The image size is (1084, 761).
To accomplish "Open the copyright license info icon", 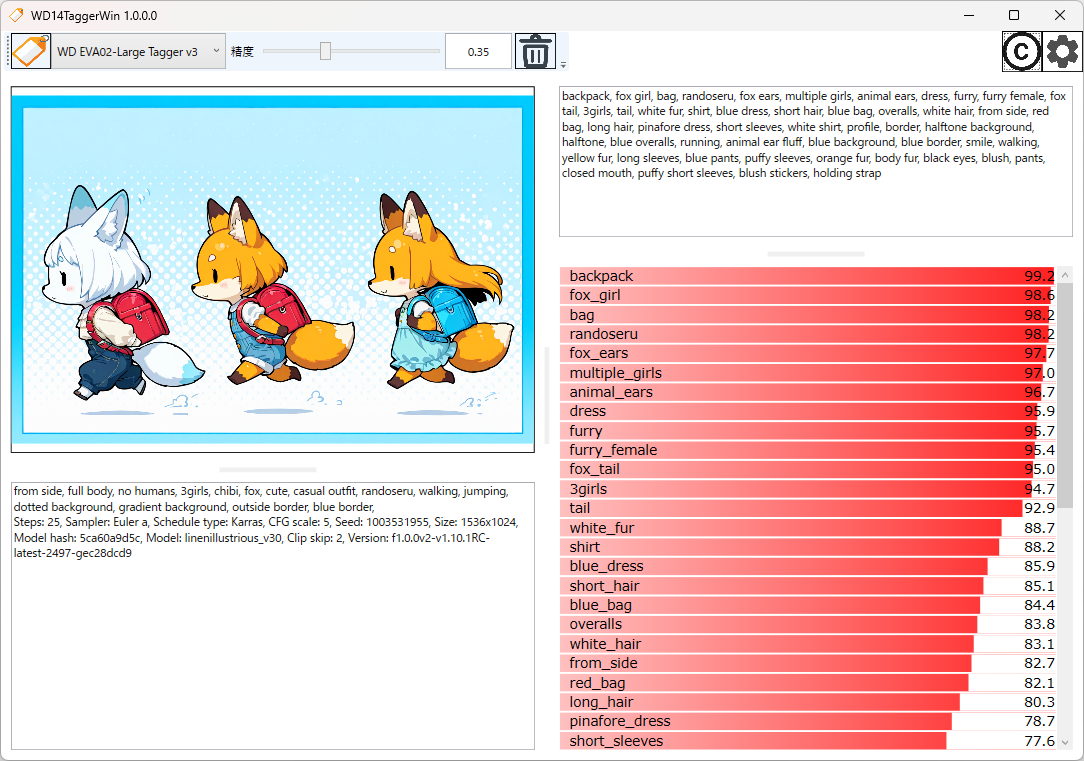I will (1022, 51).
